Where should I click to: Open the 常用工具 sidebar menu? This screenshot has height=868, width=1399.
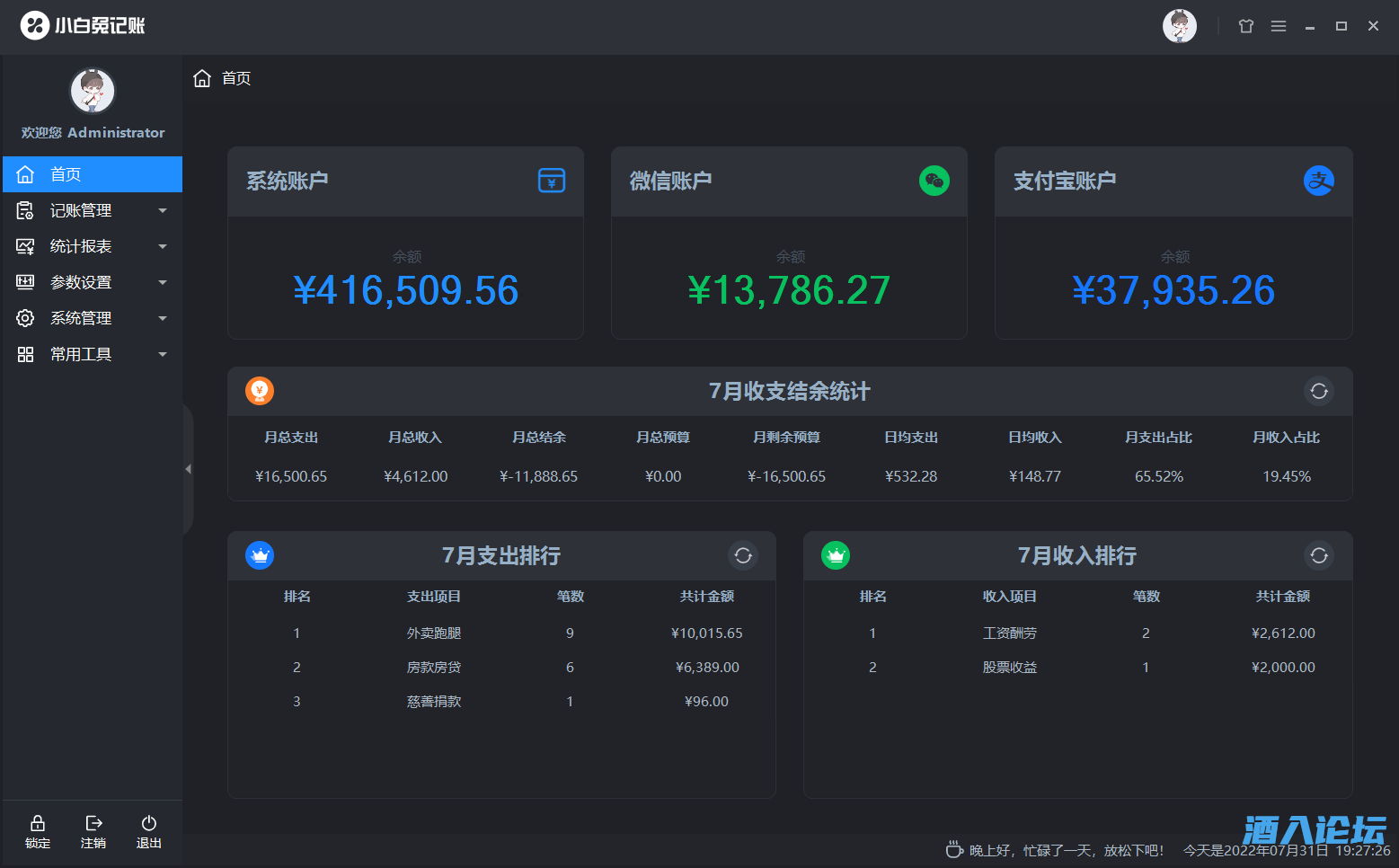pos(81,354)
